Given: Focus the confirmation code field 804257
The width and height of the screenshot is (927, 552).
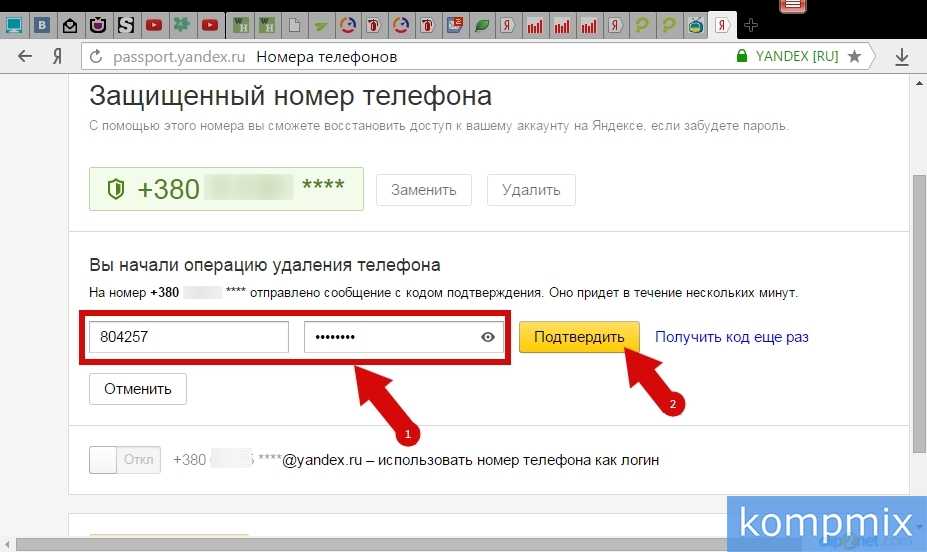Looking at the screenshot, I should click(189, 337).
